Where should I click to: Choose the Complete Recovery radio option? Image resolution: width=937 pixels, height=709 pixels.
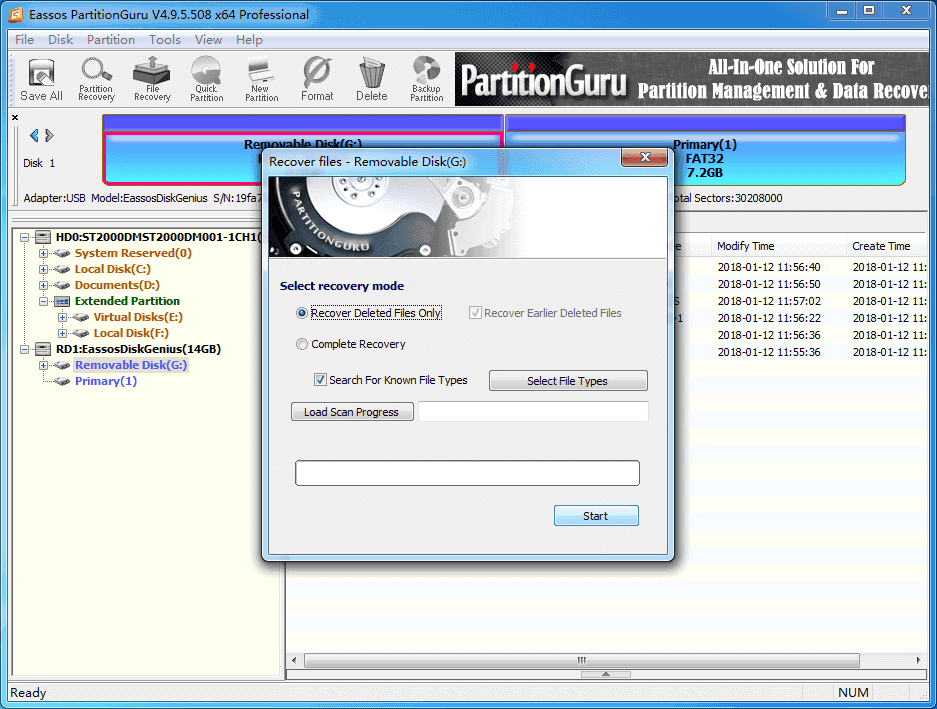[302, 344]
